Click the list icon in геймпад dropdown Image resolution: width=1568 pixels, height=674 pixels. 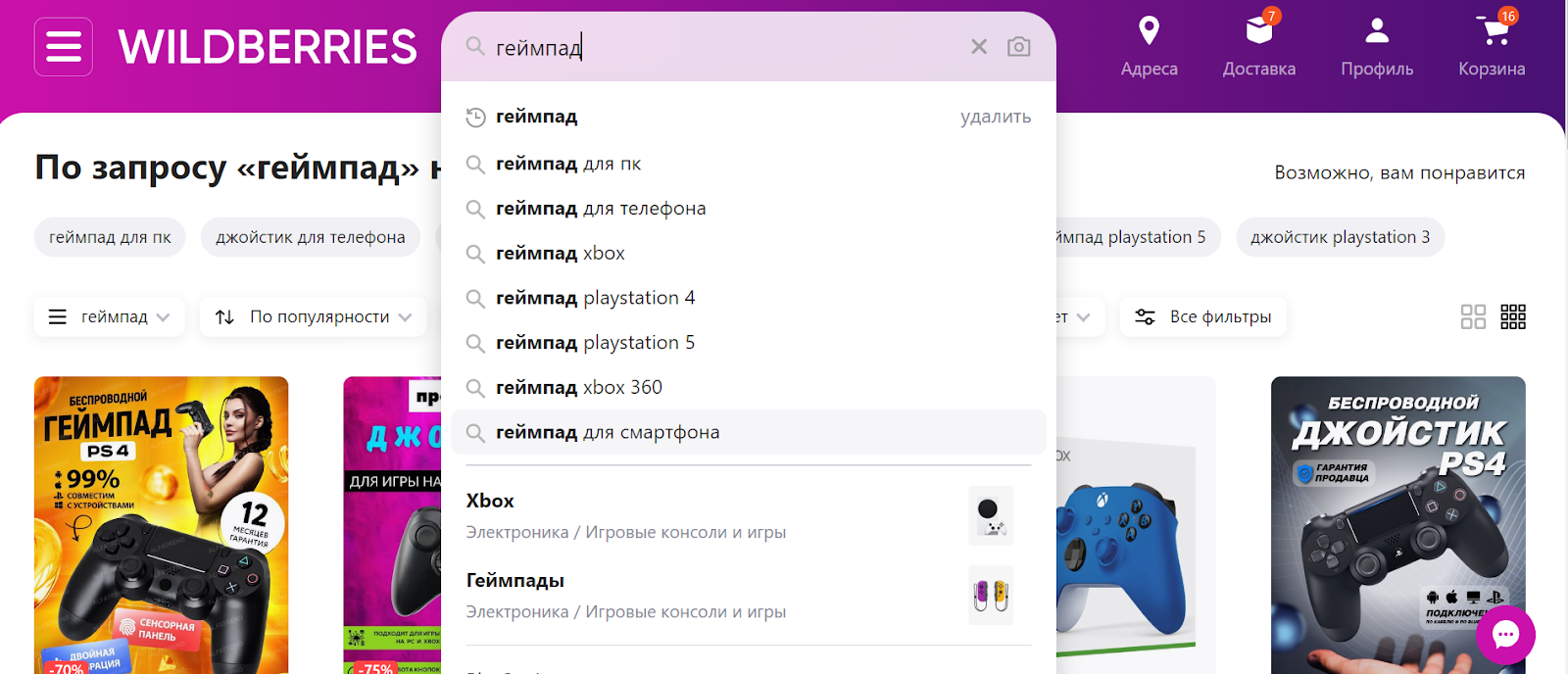click(58, 317)
